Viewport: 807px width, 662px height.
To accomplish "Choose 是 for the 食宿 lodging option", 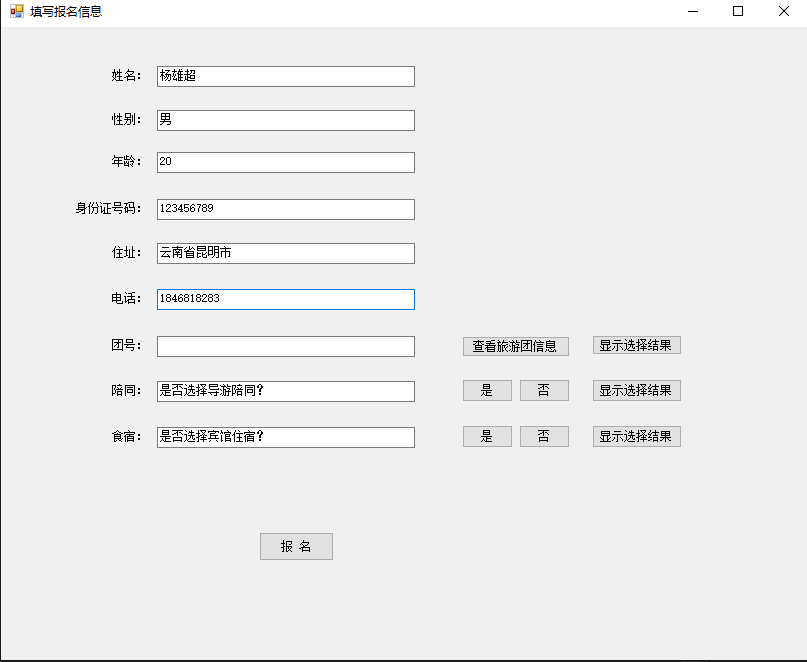I will point(487,437).
